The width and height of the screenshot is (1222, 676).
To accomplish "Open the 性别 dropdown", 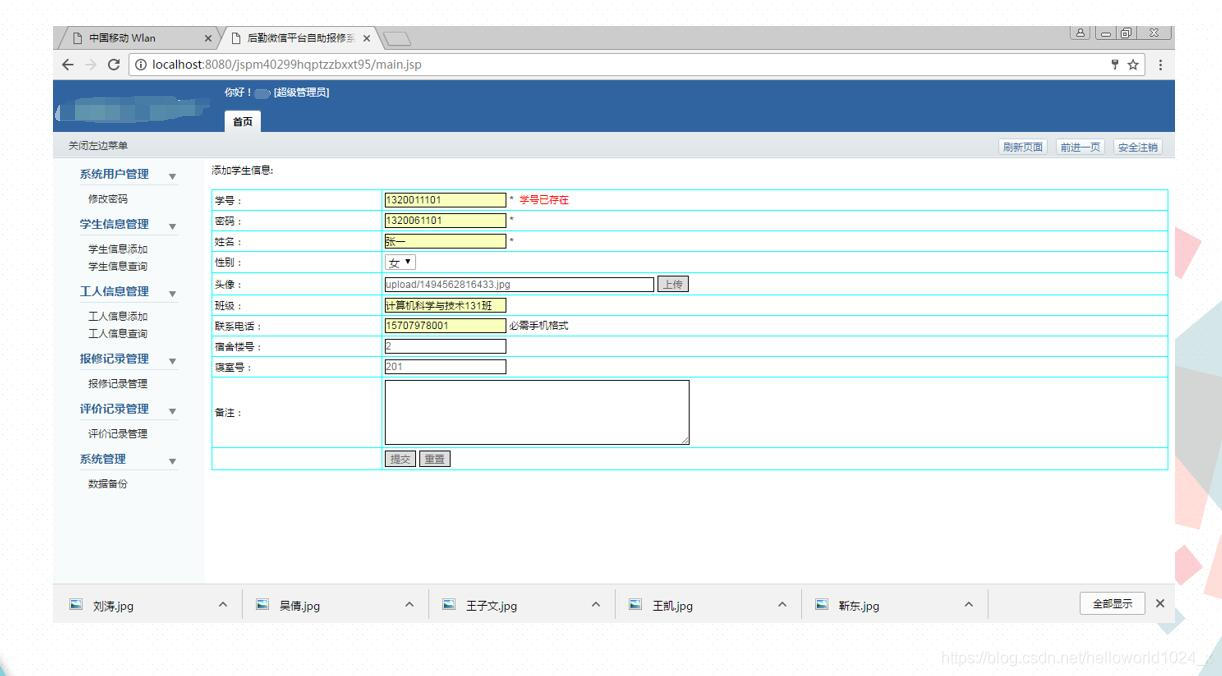I will coord(401,262).
